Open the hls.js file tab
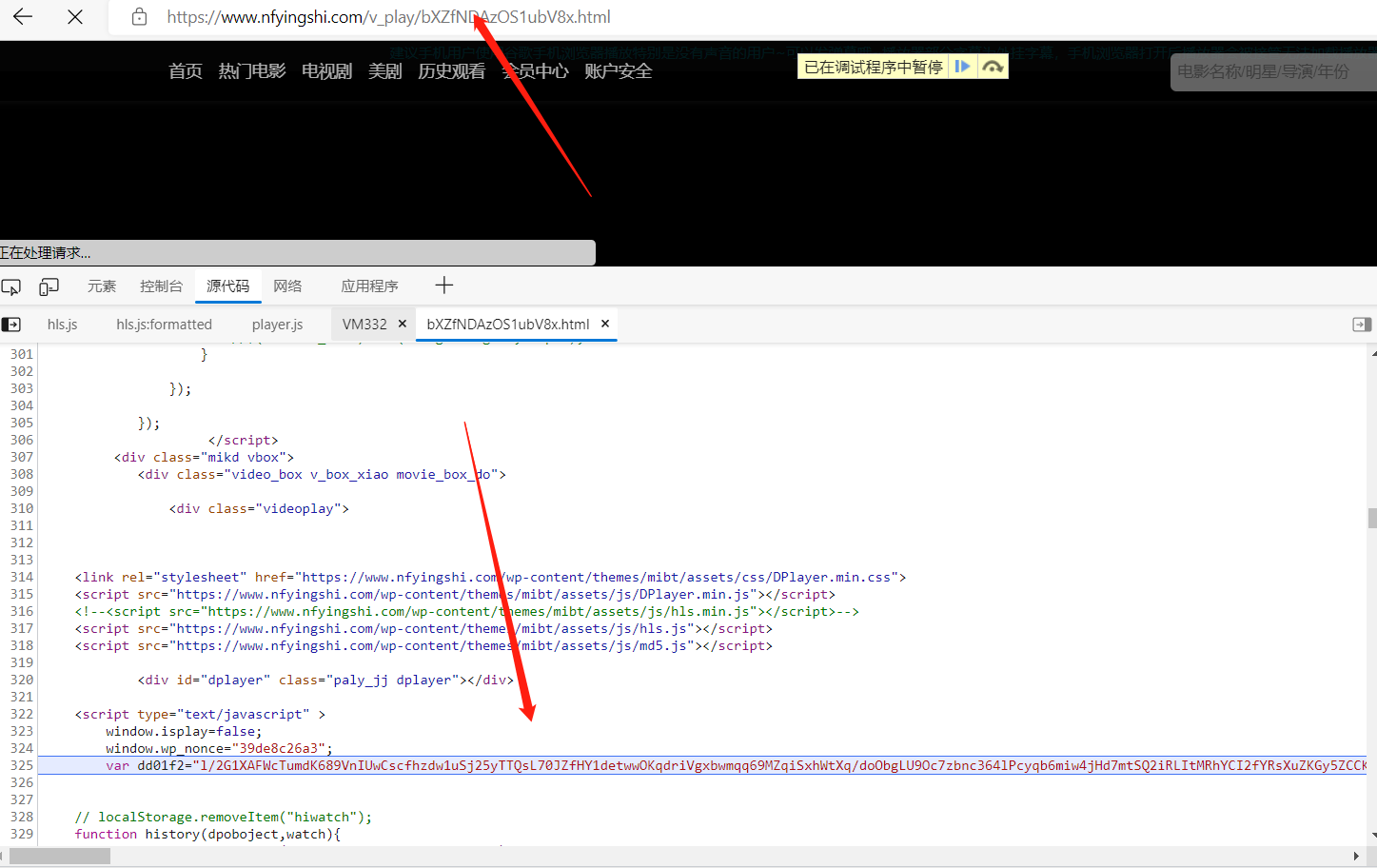1377x868 pixels. point(63,325)
